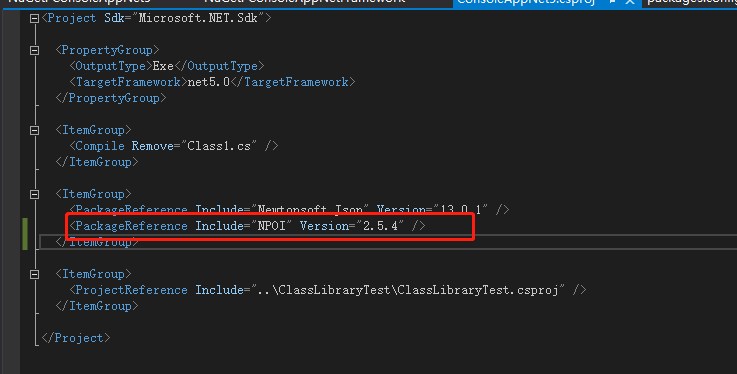This screenshot has height=374, width=737.
Task: Collapse the ItemGroup containing PackageReference entries
Action: coord(34,194)
